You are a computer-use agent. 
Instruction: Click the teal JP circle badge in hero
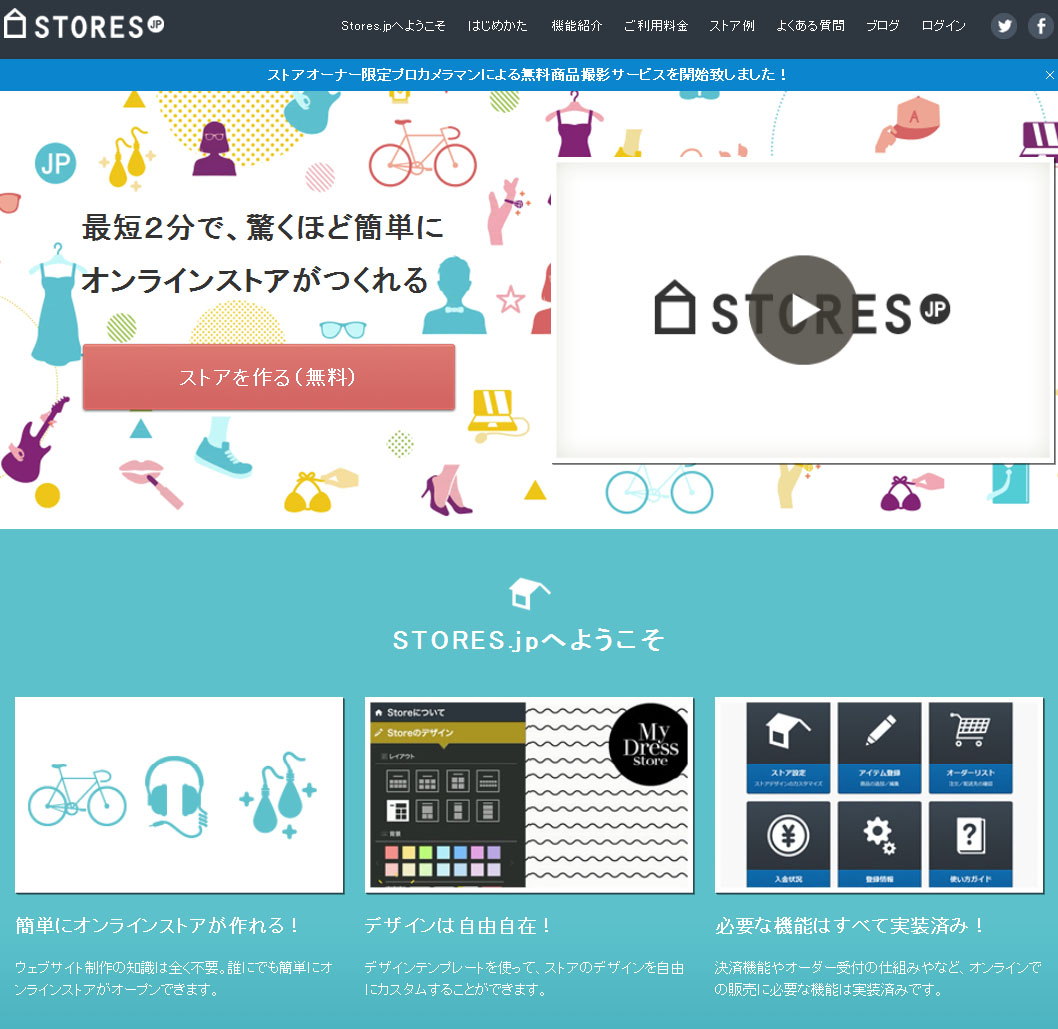pyautogui.click(x=55, y=163)
